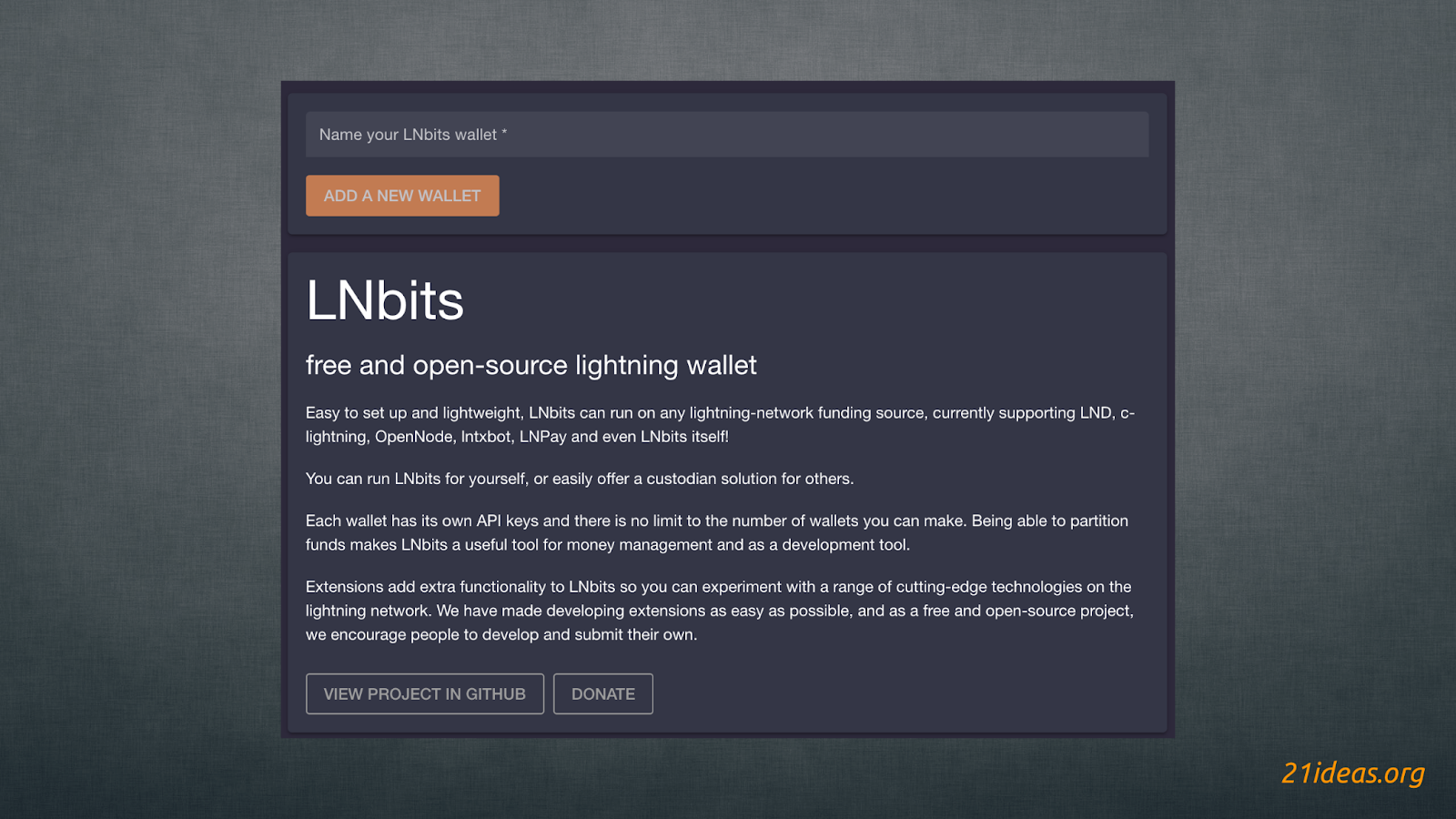The image size is (1456, 819).
Task: Open VIEW PROJECT IN GITHUB
Action: pos(424,693)
